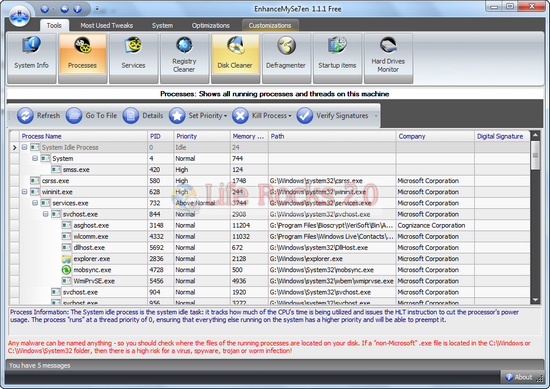The image size is (550, 389).
Task: Open the Services tool
Action: pyautogui.click(x=133, y=58)
